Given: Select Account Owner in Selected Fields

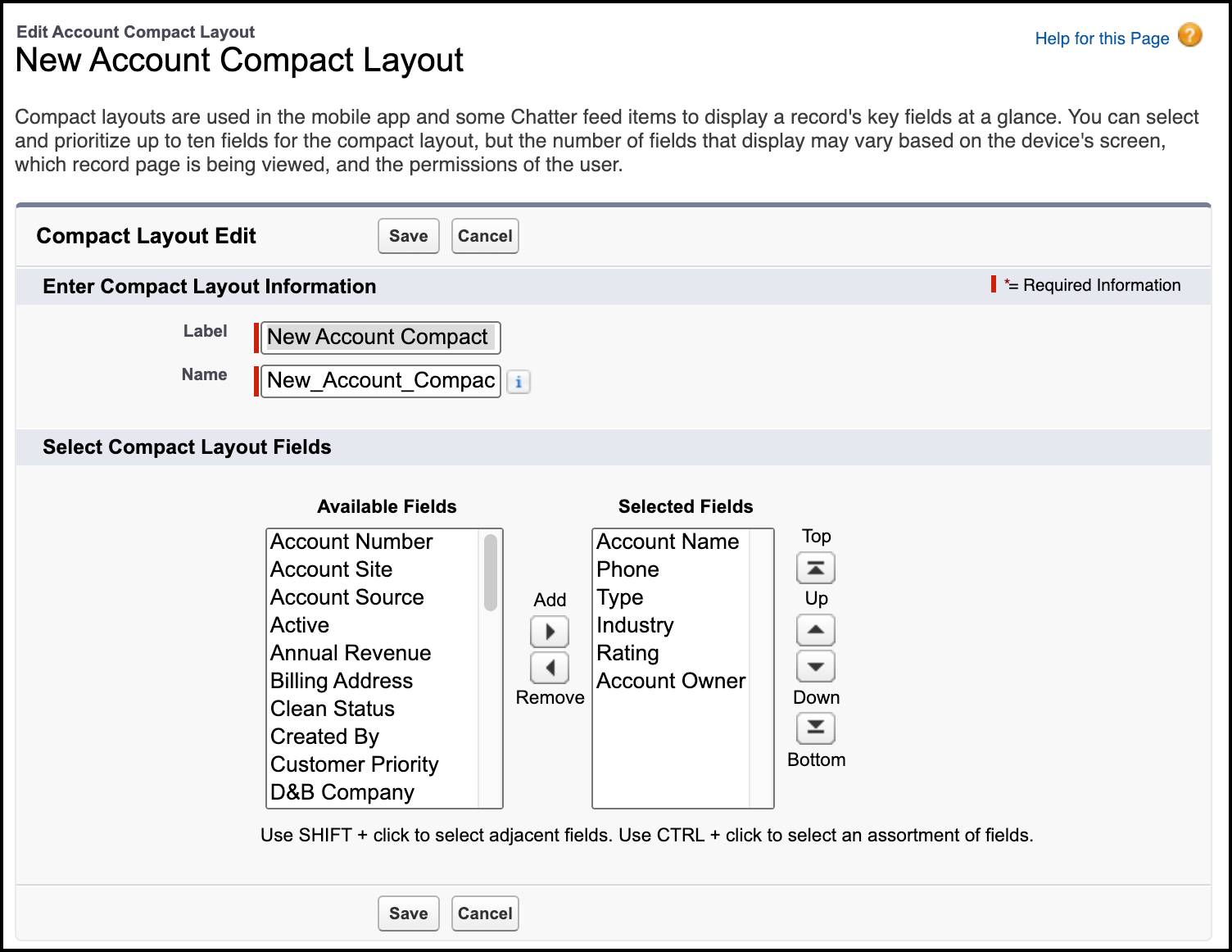Looking at the screenshot, I should (x=671, y=681).
